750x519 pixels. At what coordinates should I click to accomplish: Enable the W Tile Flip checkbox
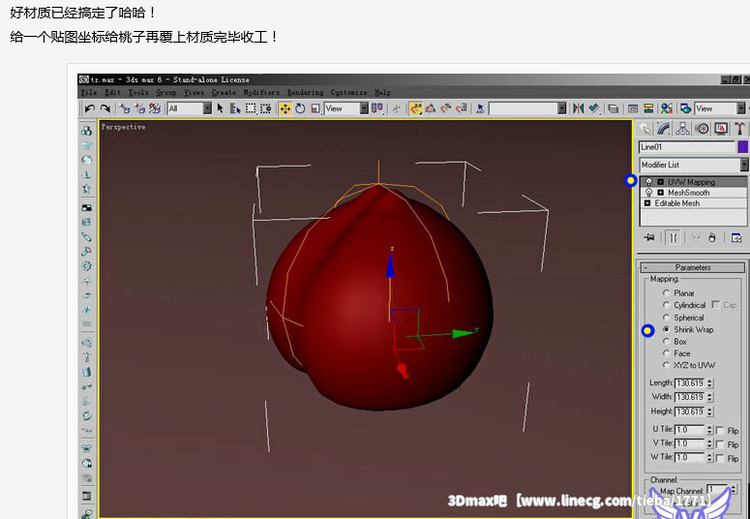click(x=720, y=458)
